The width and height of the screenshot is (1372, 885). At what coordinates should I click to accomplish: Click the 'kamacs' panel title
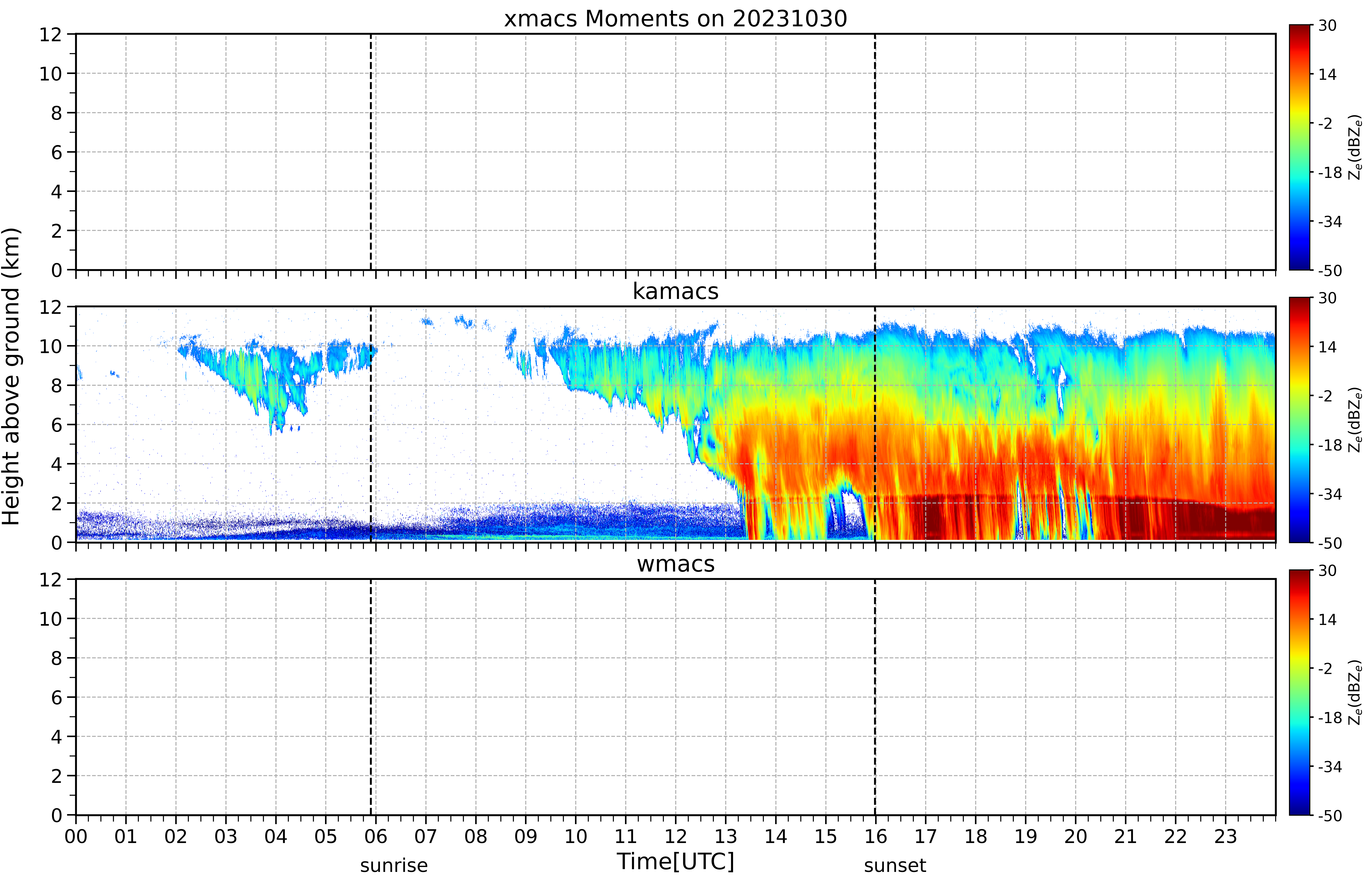675,291
